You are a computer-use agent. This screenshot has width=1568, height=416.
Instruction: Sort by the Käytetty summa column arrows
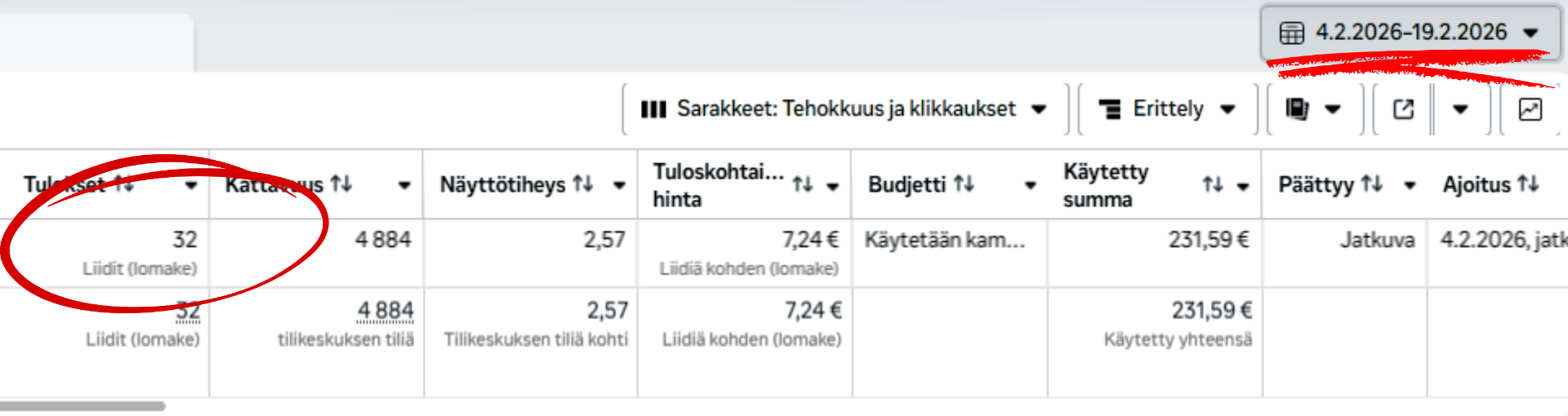(x=1213, y=185)
